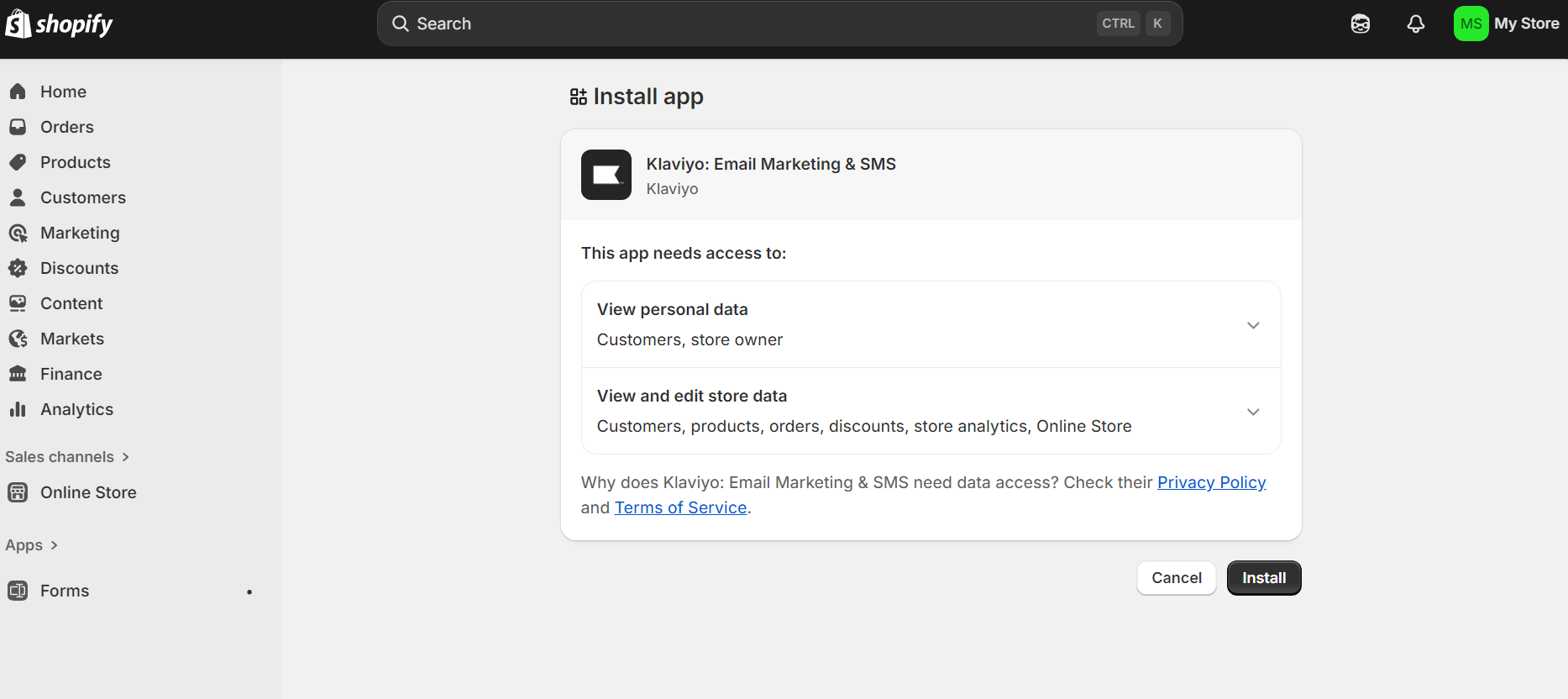Click the dot next to Forms
1568x699 pixels.
pos(249,591)
